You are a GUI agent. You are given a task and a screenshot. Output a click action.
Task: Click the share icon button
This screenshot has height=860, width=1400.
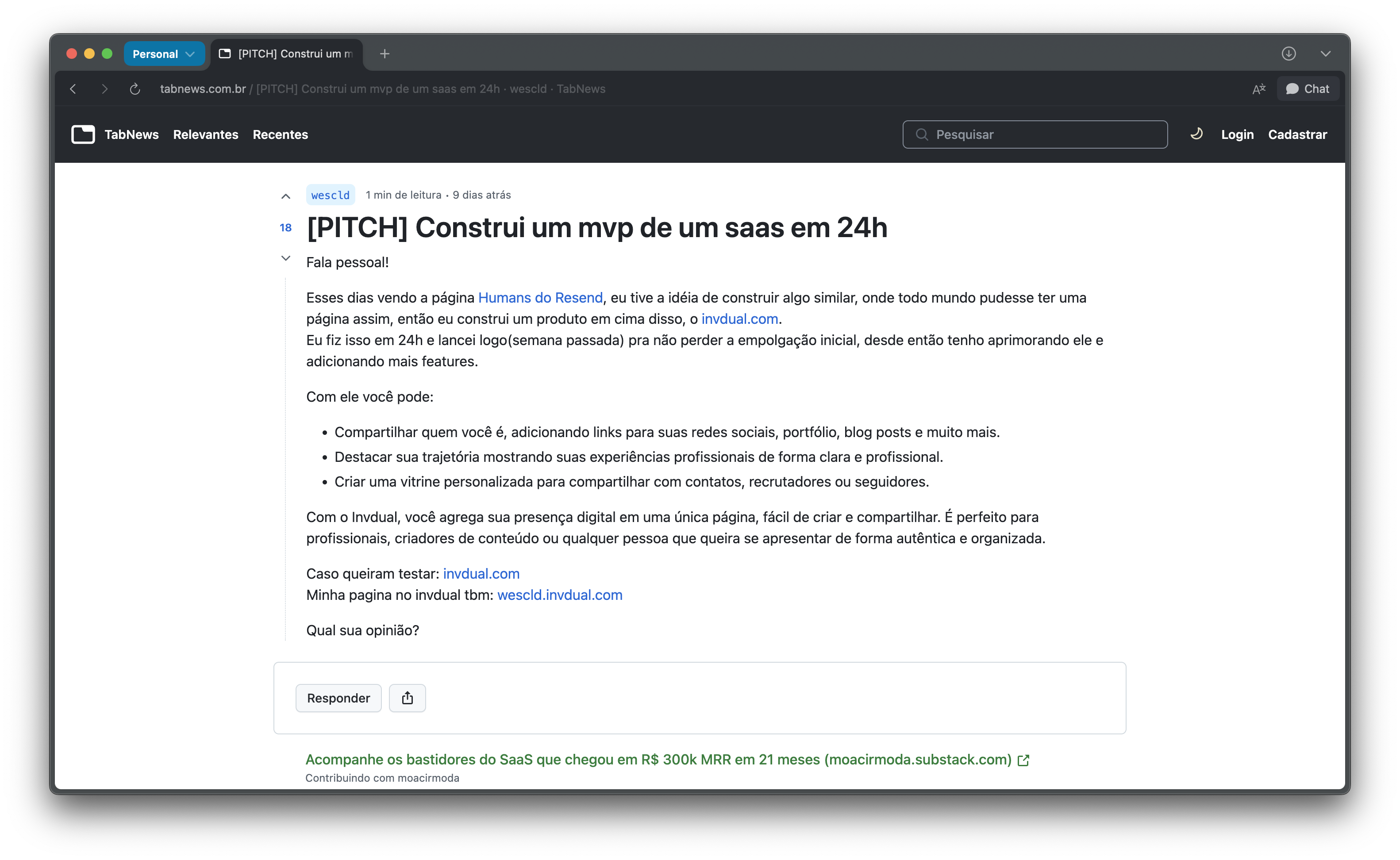408,698
